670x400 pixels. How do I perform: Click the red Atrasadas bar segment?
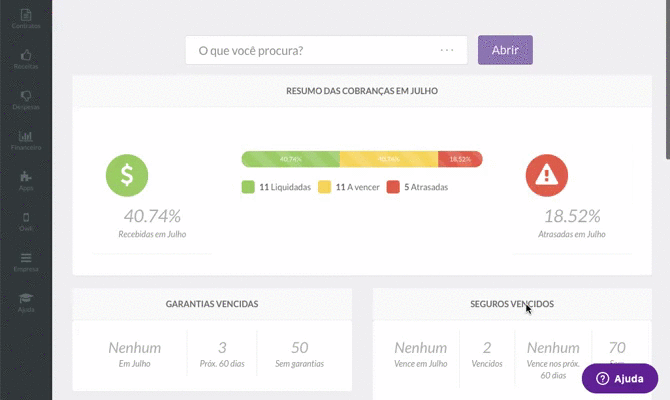(460, 159)
